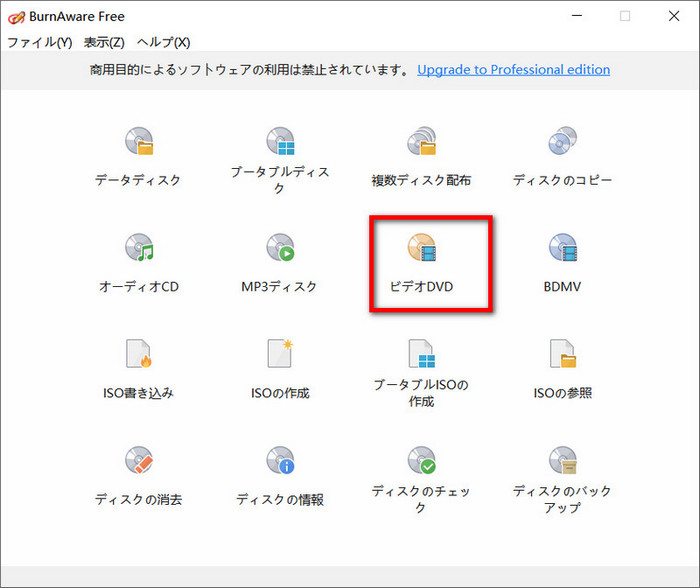
Task: Click the ISOの参照 text label
Action: [x=563, y=393]
